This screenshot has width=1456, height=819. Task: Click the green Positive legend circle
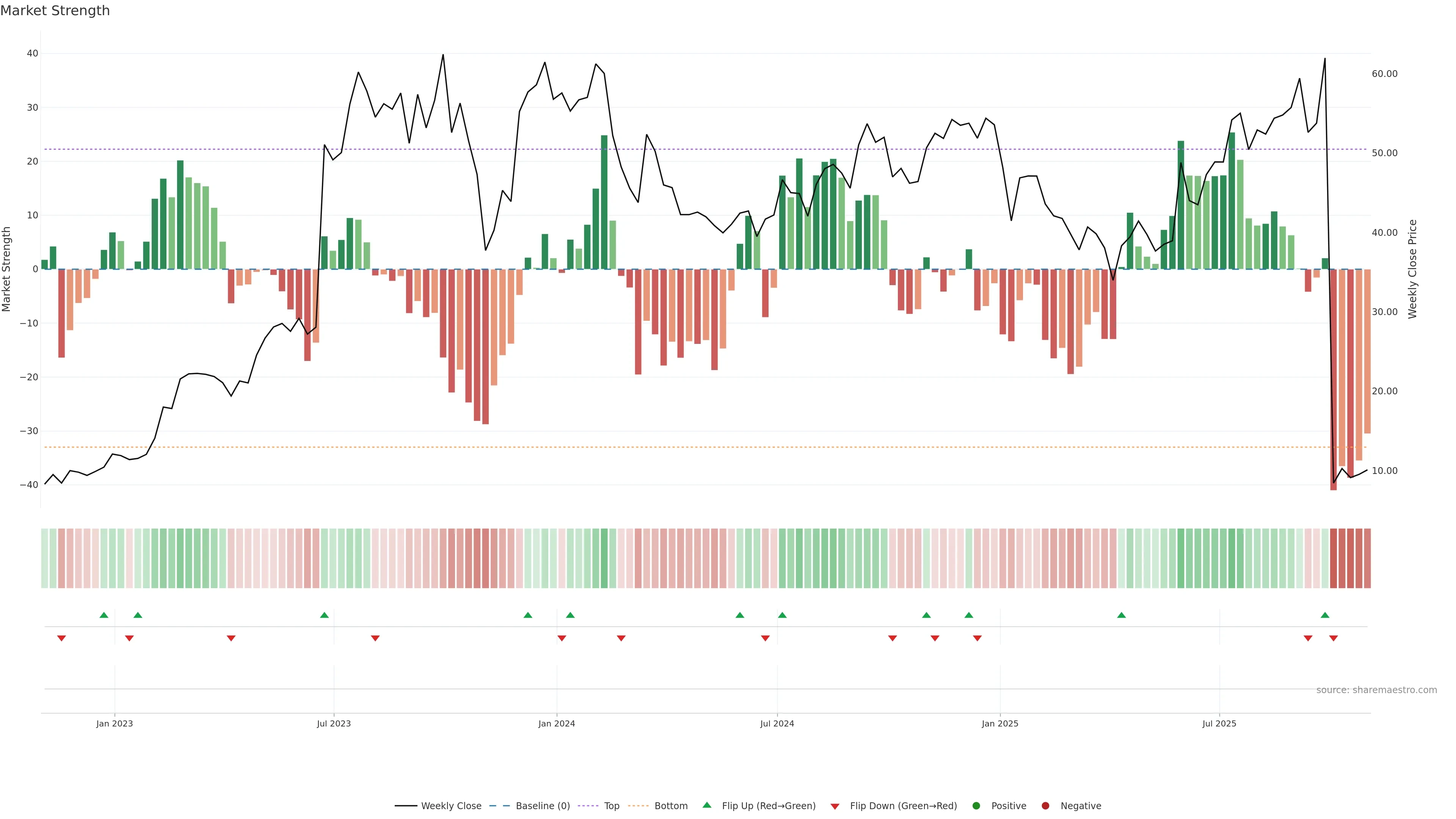pyautogui.click(x=976, y=806)
